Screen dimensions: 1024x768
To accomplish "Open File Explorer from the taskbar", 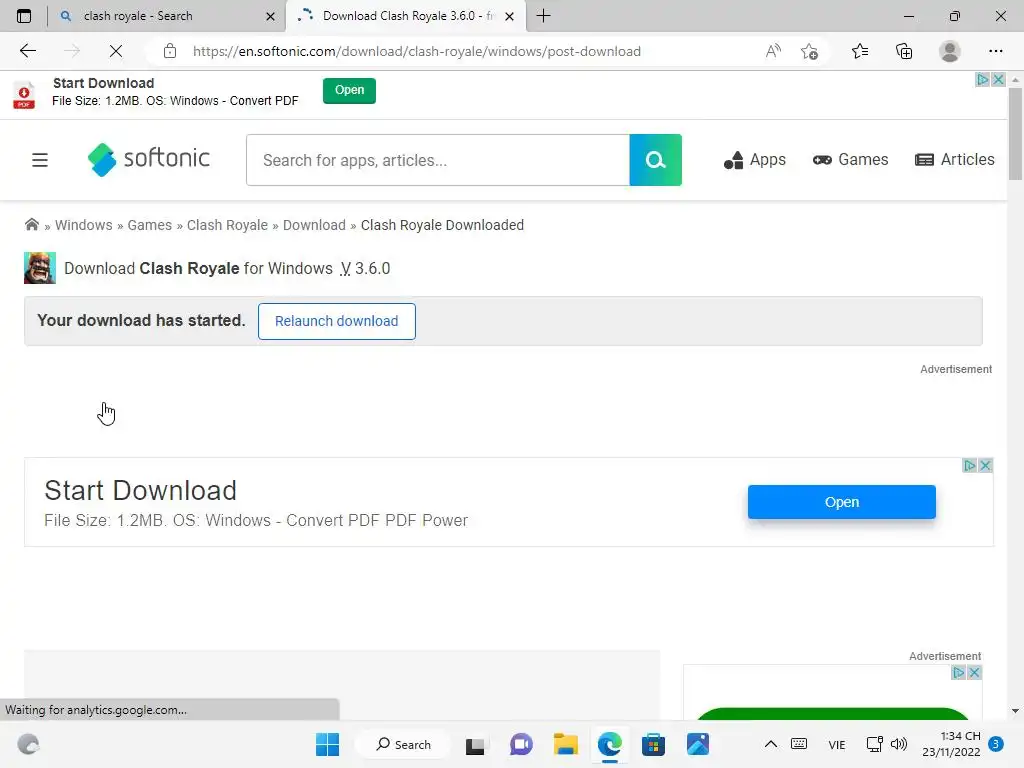I will pos(566,744).
